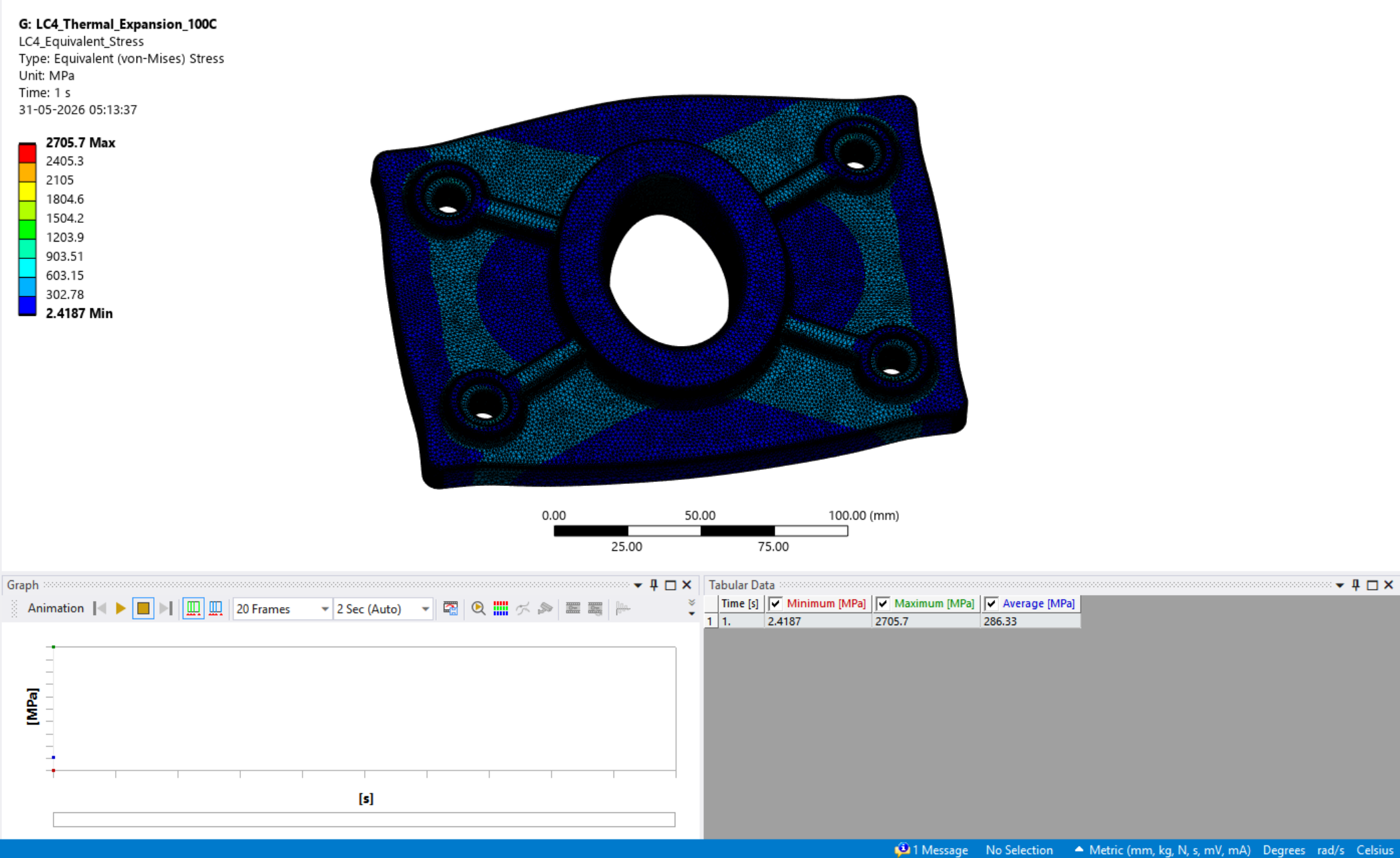
Task: Uncheck the Maximum [MPa] column checkbox
Action: (x=883, y=604)
